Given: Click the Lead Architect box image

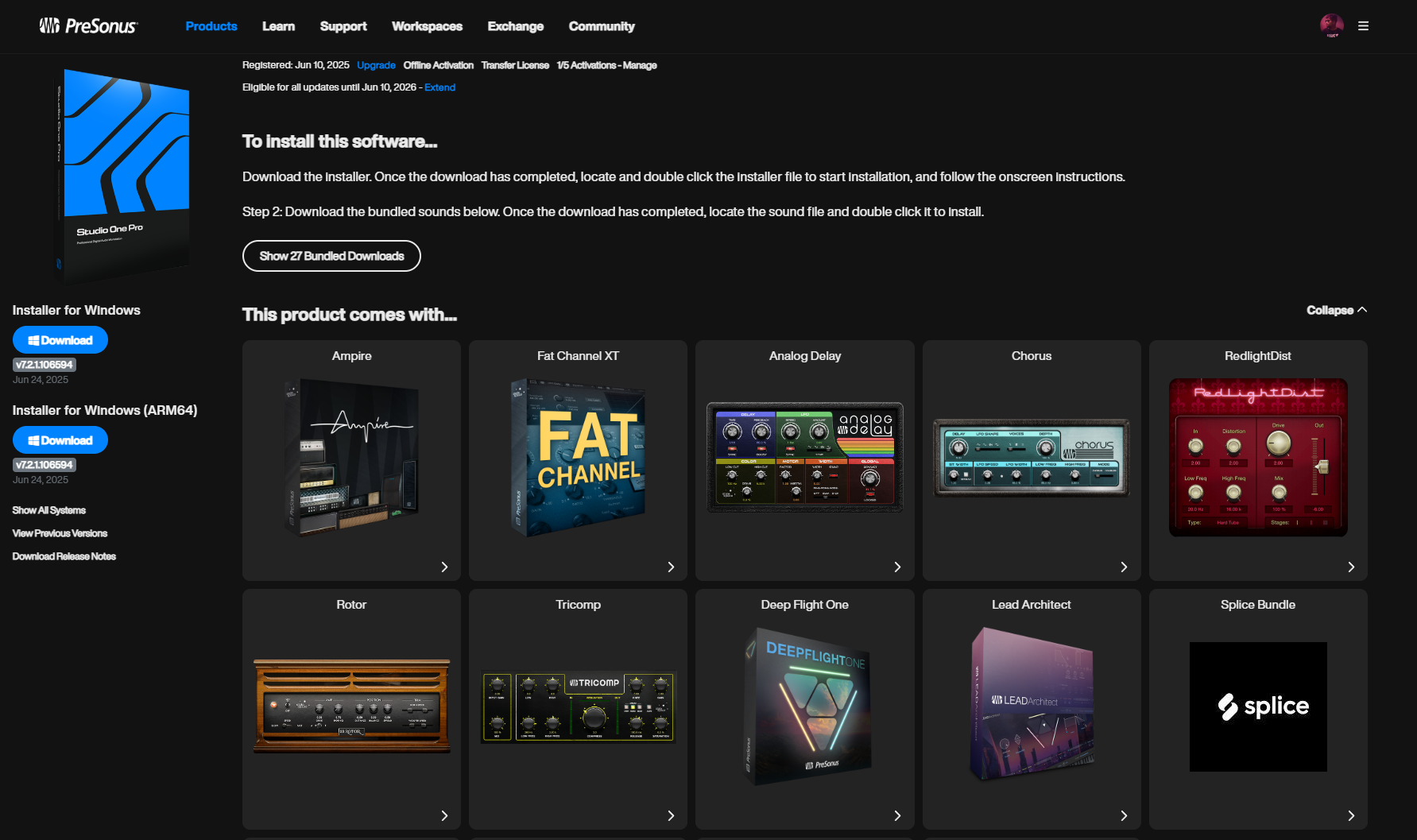Looking at the screenshot, I should tap(1032, 704).
